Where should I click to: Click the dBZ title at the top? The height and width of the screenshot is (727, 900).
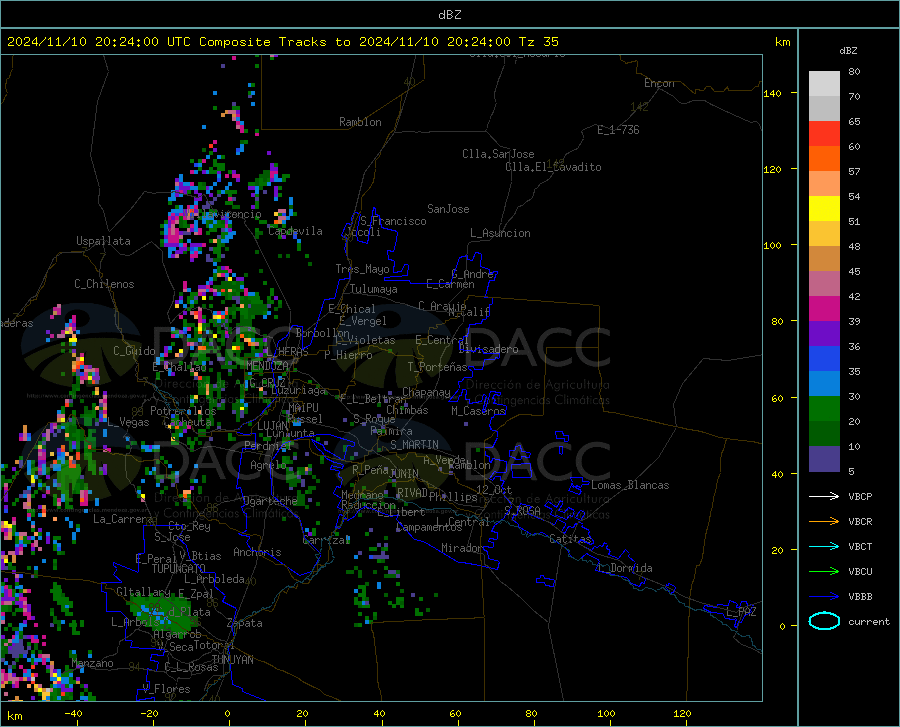tap(449, 15)
